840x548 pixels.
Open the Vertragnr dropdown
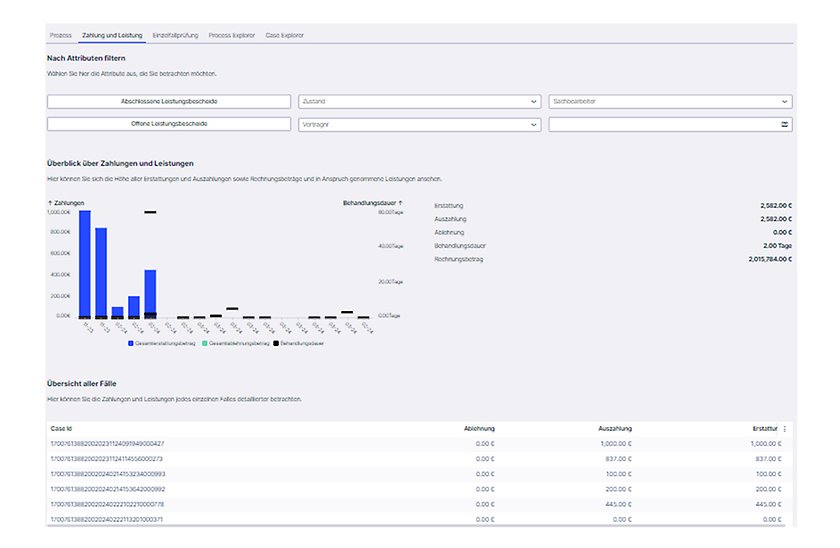[419, 124]
